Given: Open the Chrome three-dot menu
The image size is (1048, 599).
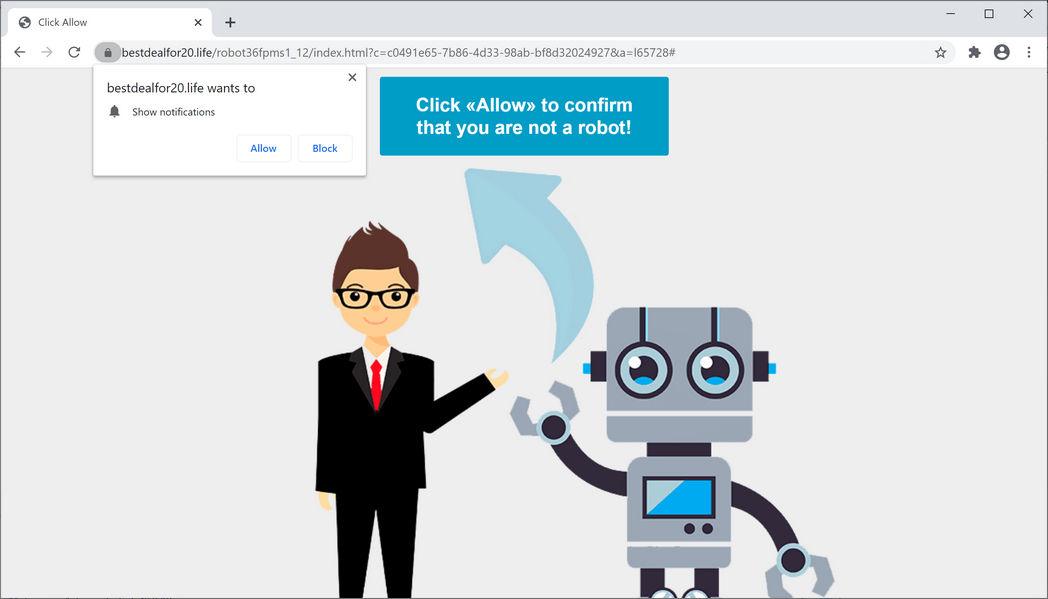Looking at the screenshot, I should pos(1029,51).
